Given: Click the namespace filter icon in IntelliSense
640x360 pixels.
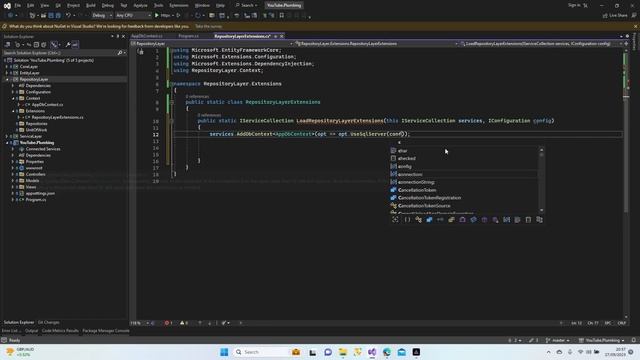Looking at the screenshot, I should click(x=407, y=220).
